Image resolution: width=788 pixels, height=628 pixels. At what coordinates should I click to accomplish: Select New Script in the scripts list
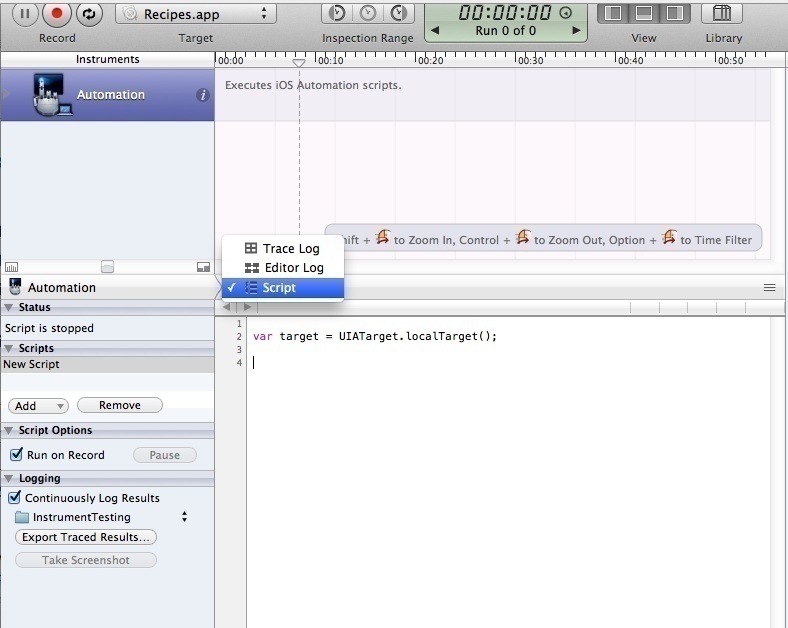(108, 364)
